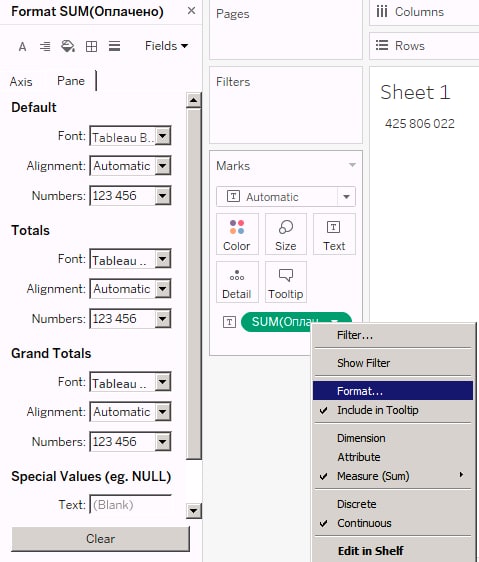Click the Tooltip marks button
Viewport: 479px width, 562px height.
click(x=286, y=282)
